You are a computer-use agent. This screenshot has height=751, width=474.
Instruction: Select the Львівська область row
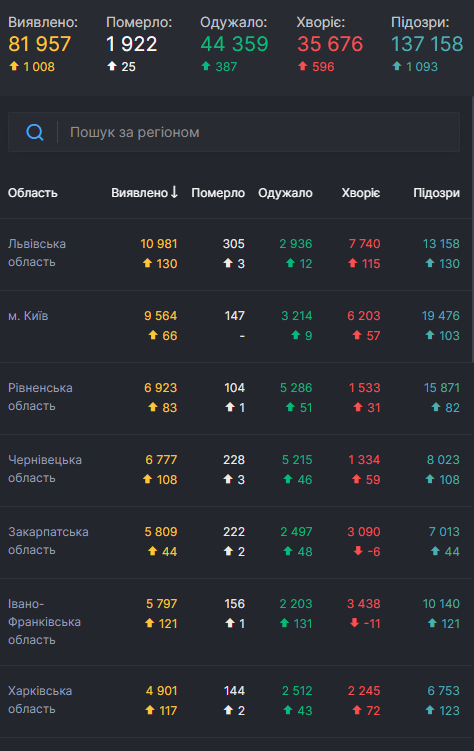point(237,254)
